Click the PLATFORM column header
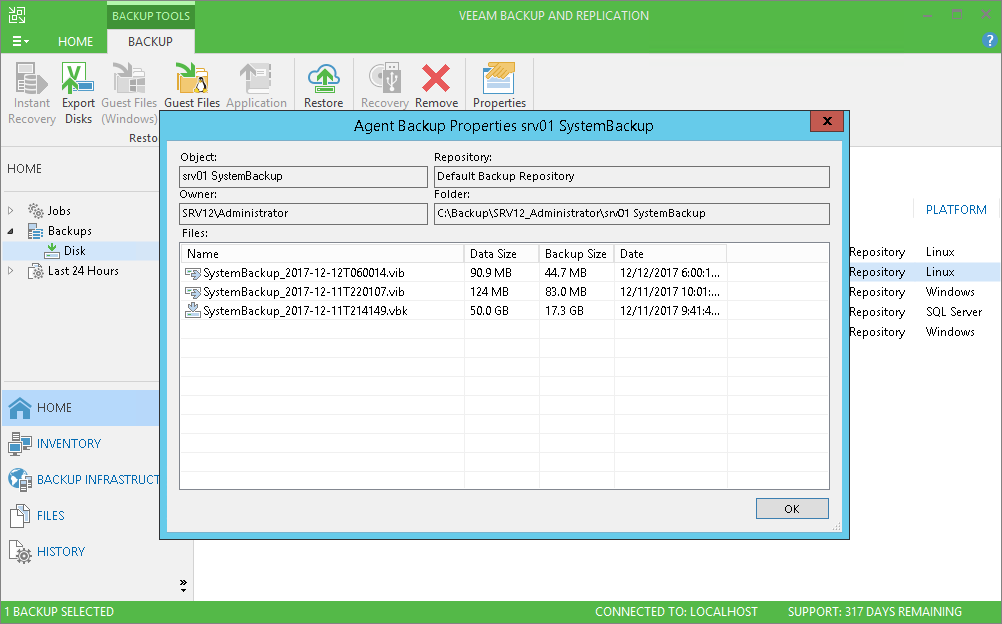Viewport: 1002px width, 624px height. [x=956, y=210]
